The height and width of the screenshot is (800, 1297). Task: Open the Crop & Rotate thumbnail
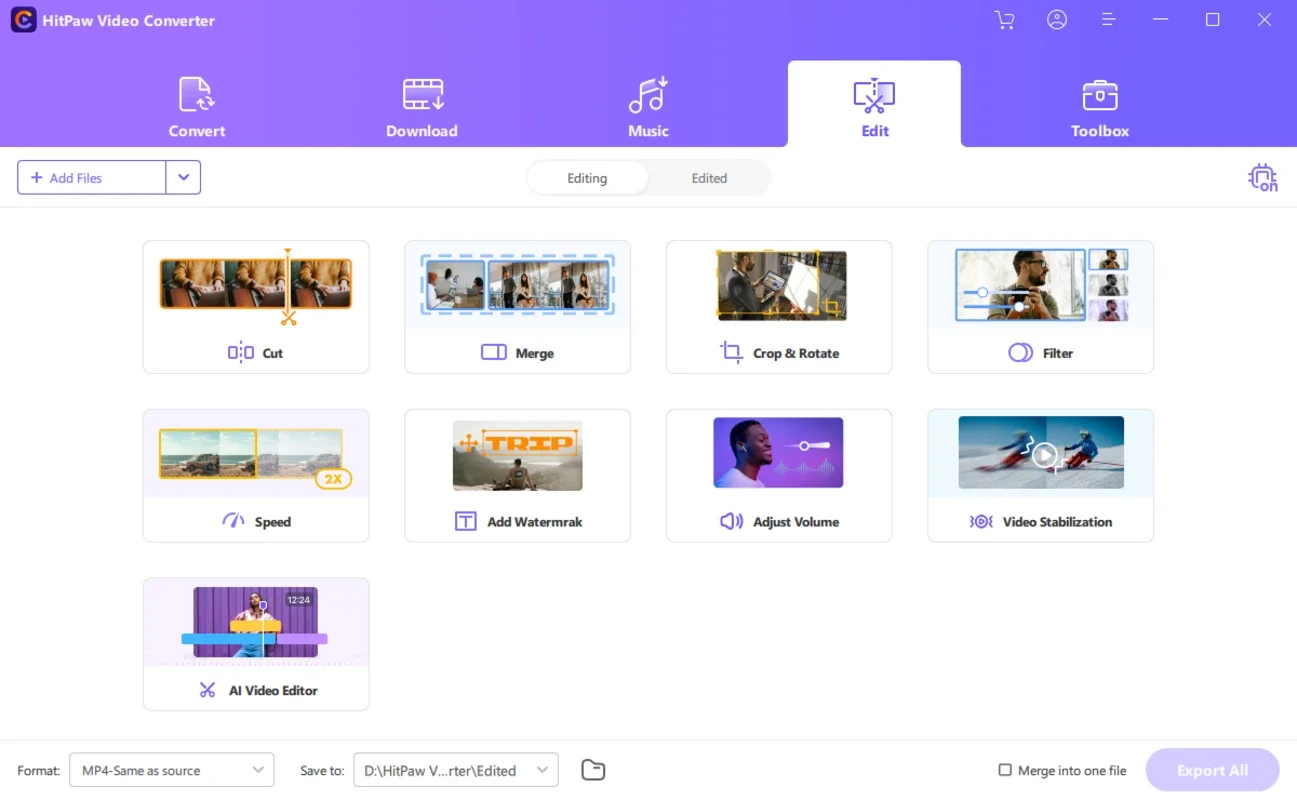[x=781, y=285]
